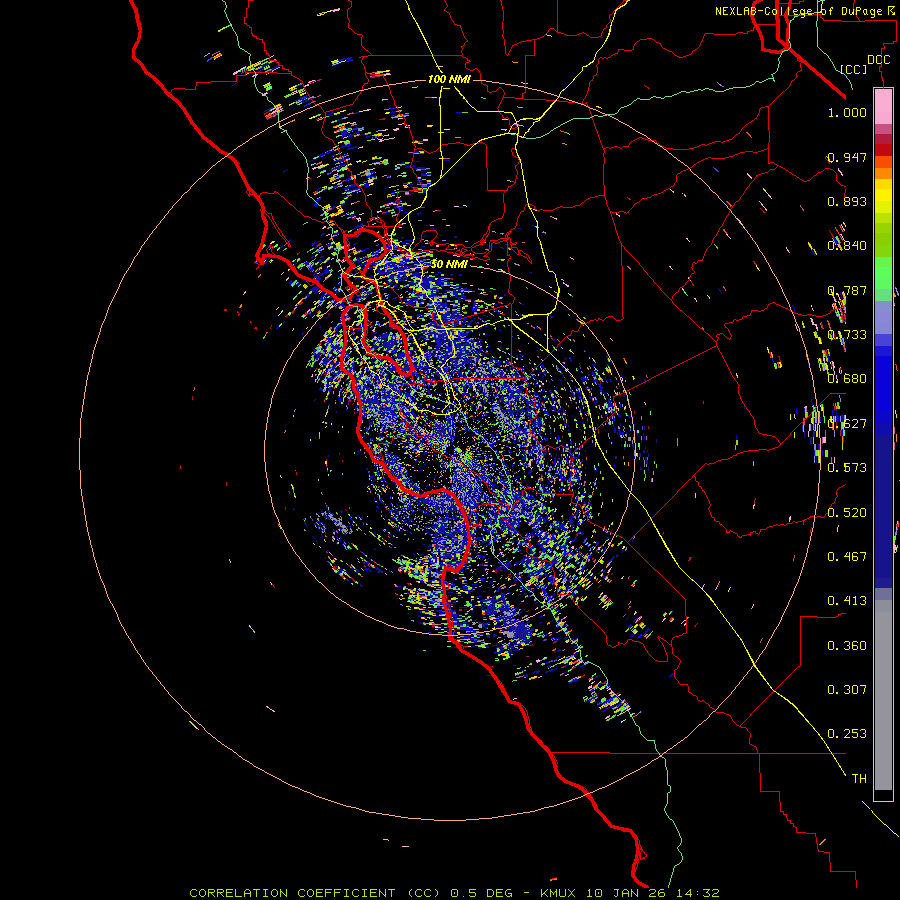Viewport: 900px width, 900px height.
Task: Pick the pink top segment of color bar
Action: (x=883, y=107)
